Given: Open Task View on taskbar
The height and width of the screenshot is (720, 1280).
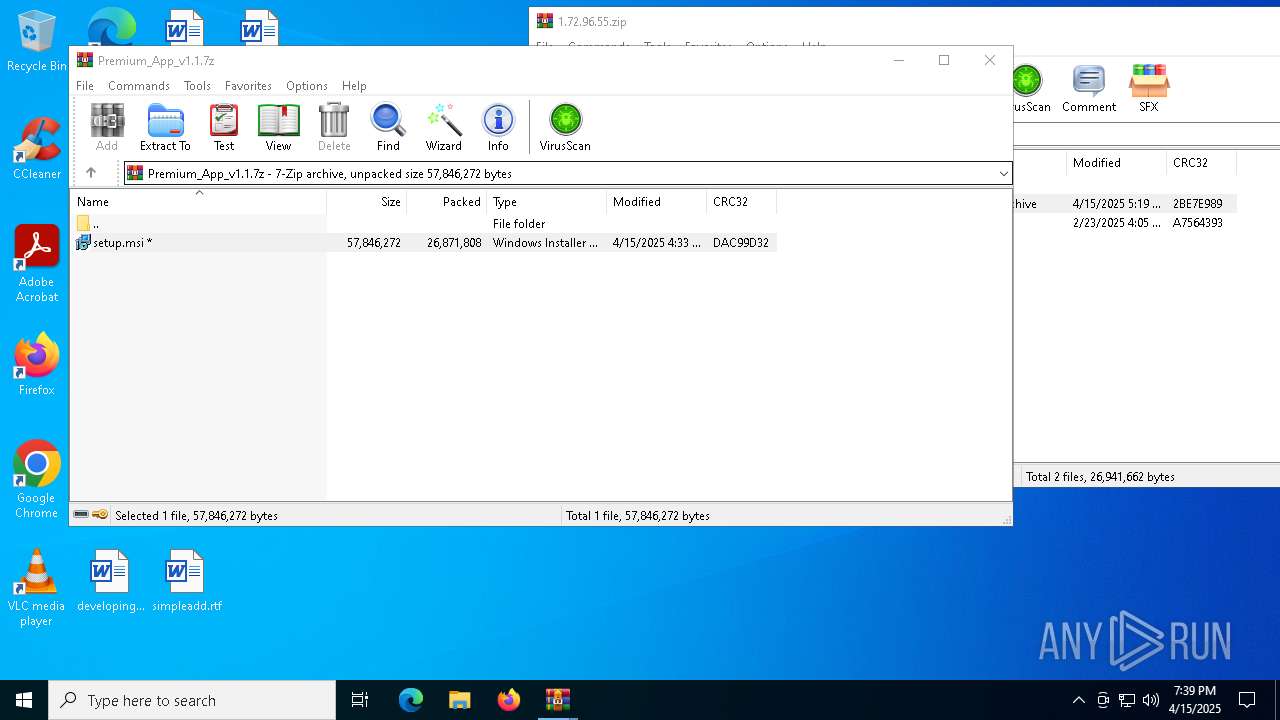Looking at the screenshot, I should coord(360,700).
